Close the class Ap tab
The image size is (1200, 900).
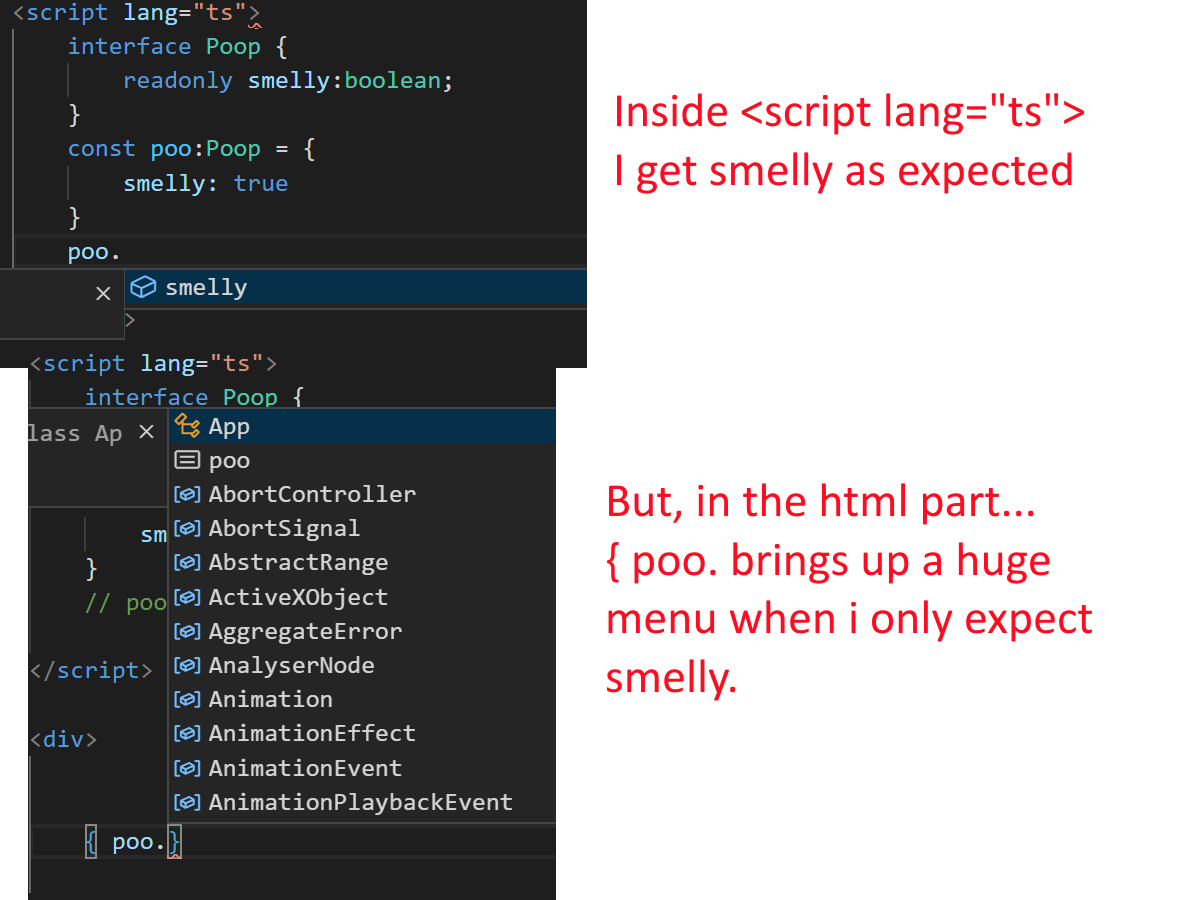point(146,431)
